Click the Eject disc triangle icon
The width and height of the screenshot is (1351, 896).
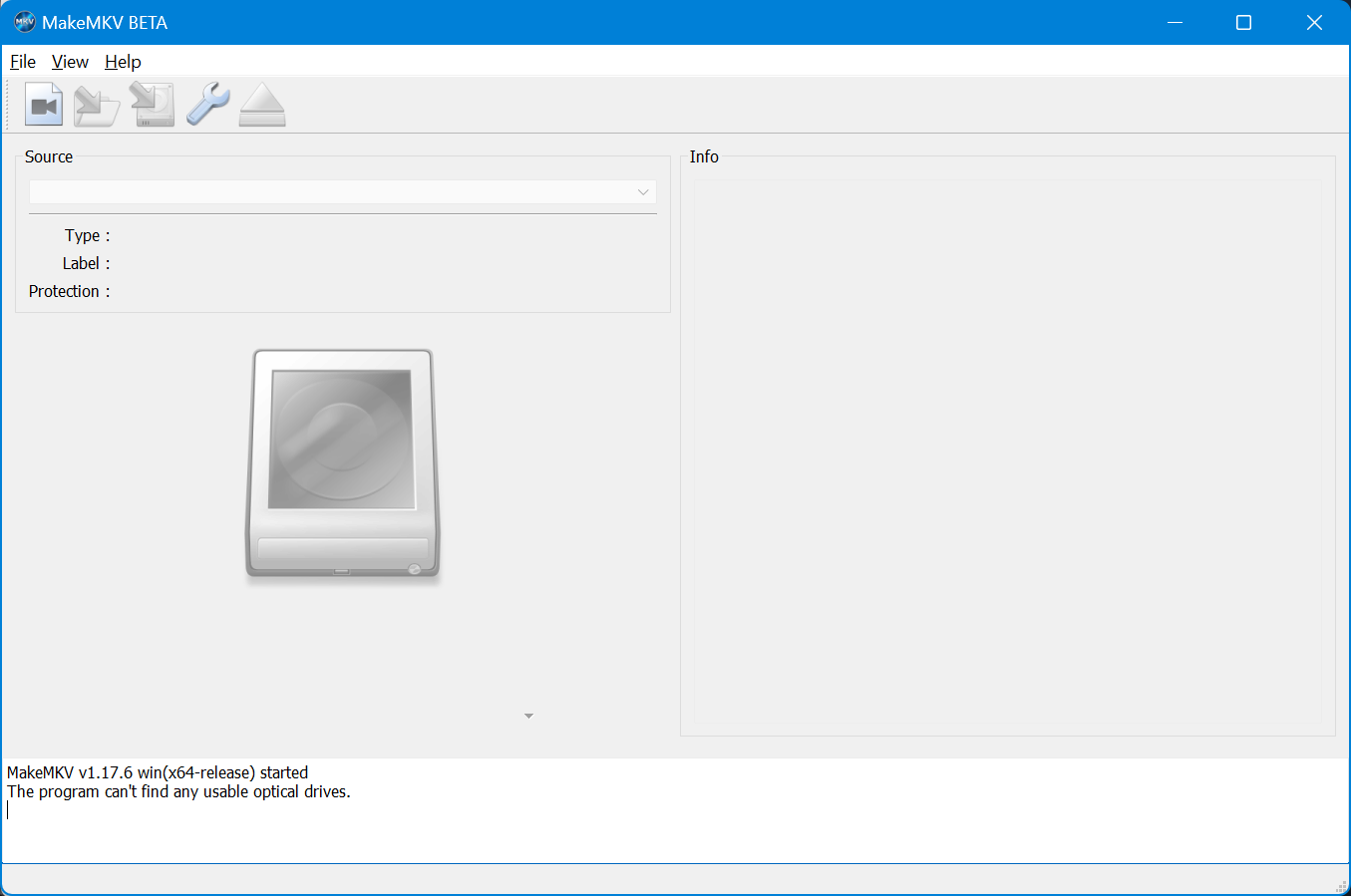pos(262,105)
